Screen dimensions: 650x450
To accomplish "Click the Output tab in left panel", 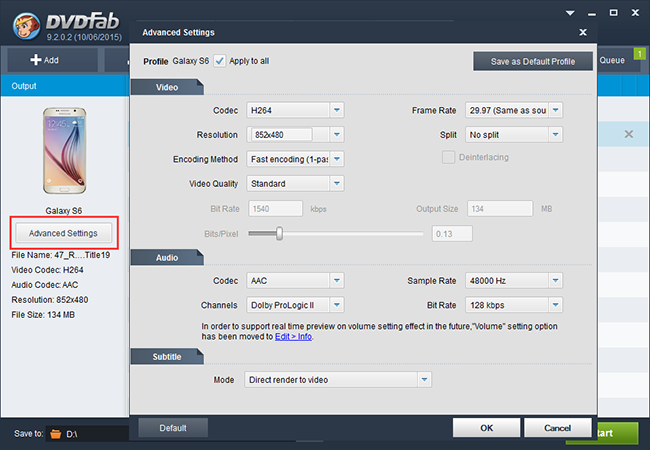I will tap(24, 86).
